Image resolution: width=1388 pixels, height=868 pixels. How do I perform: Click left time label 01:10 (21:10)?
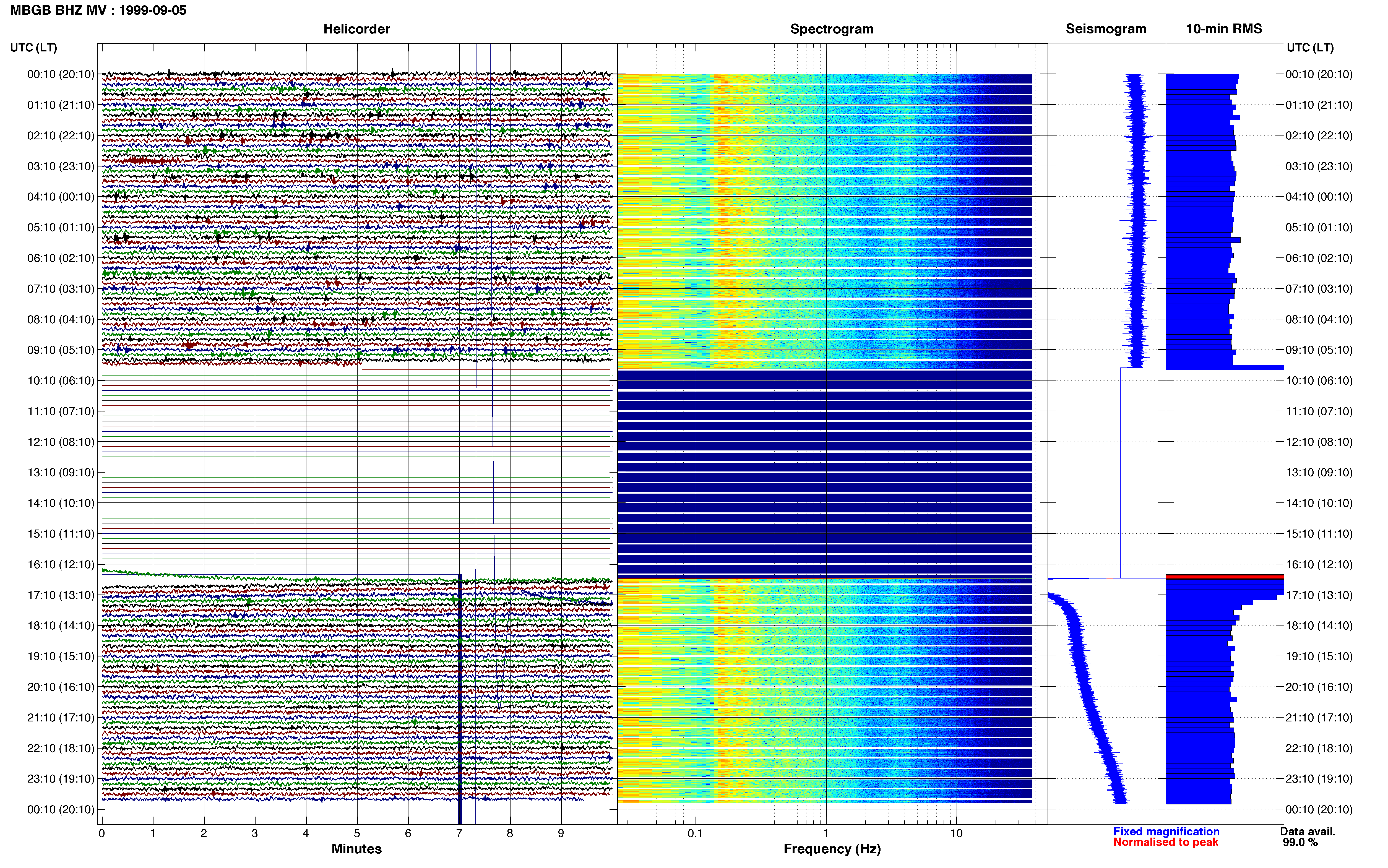point(61,105)
